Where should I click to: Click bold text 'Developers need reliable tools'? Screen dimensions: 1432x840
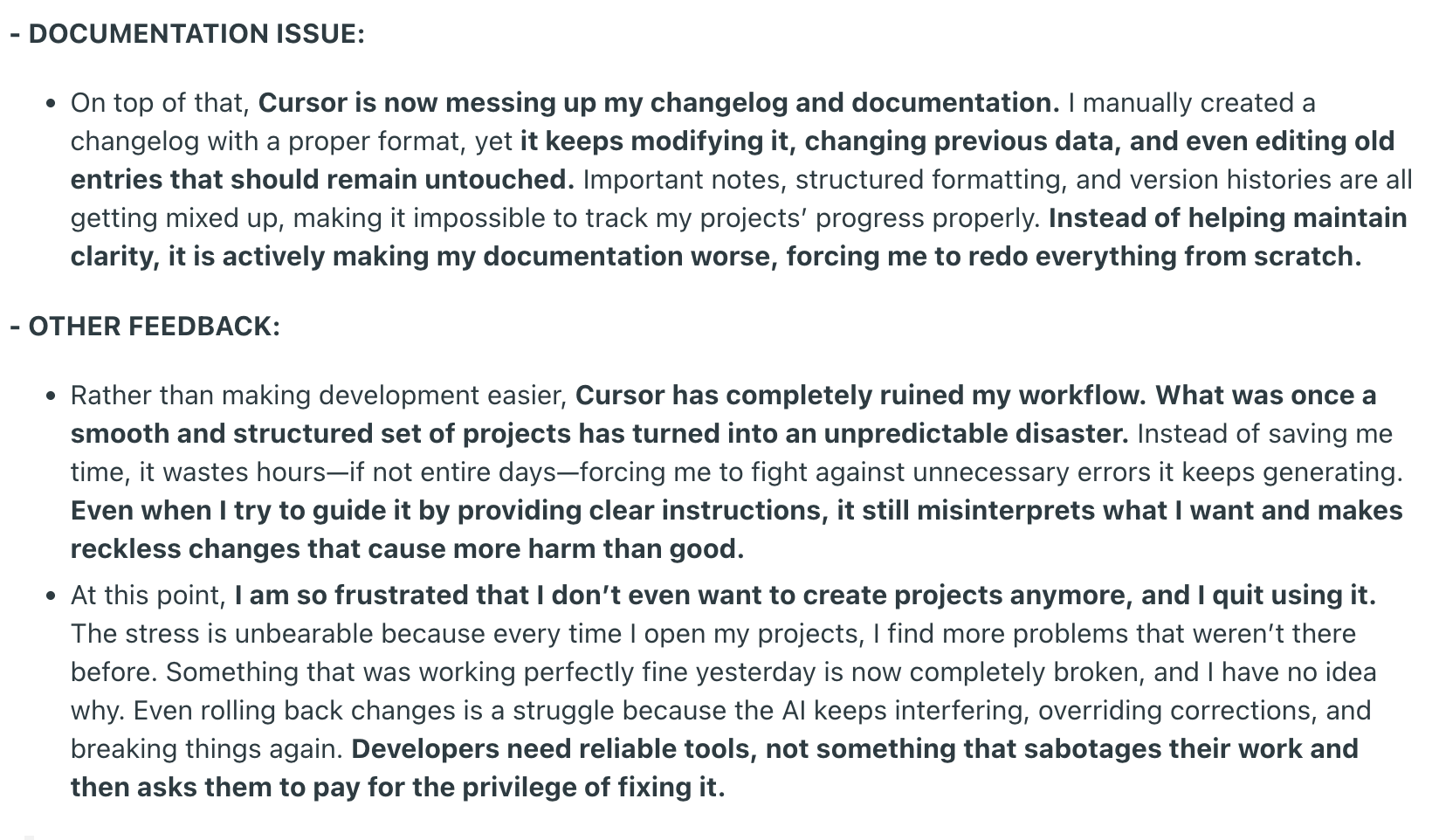[x=554, y=749]
